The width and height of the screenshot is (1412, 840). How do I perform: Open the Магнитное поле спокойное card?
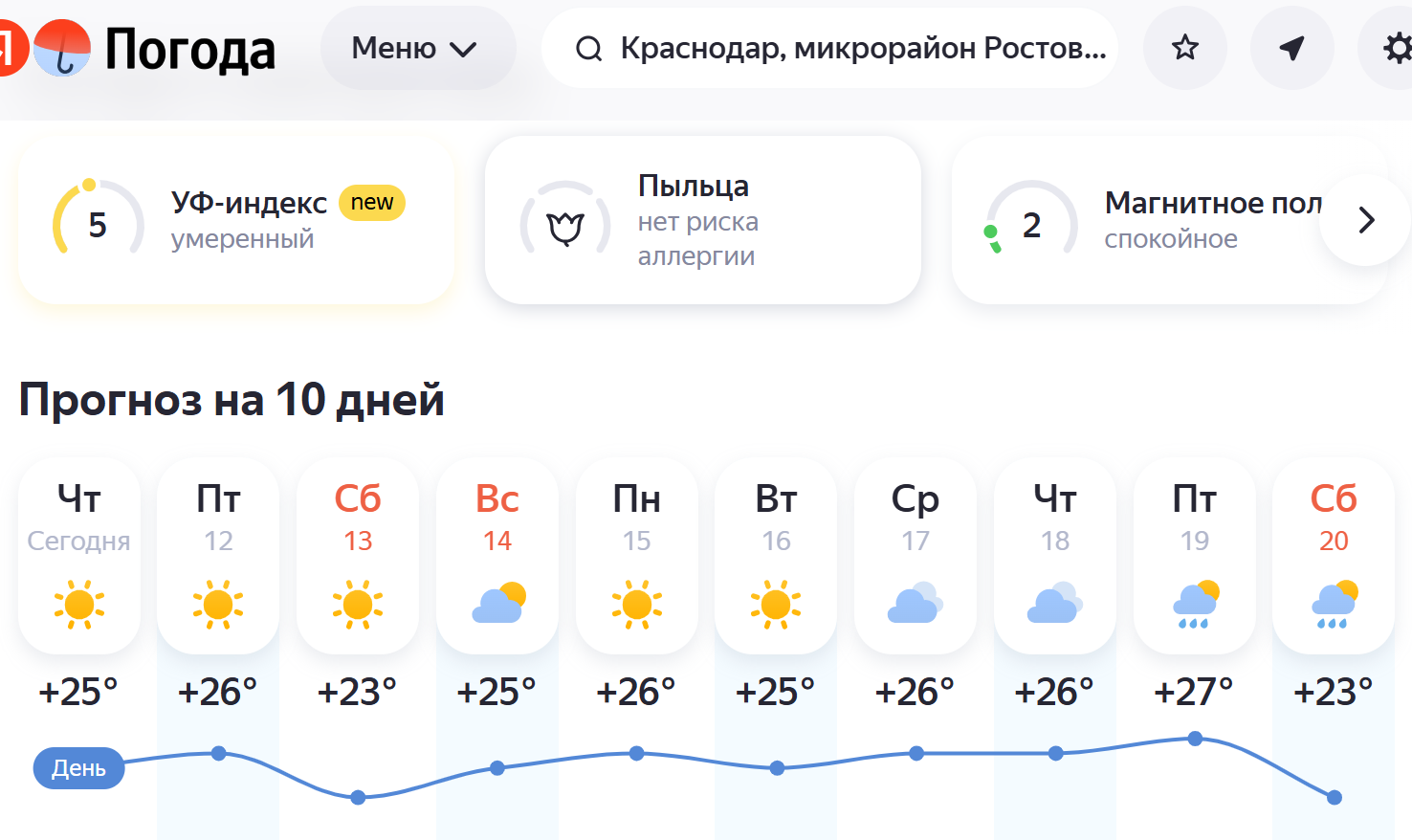pos(1169,220)
